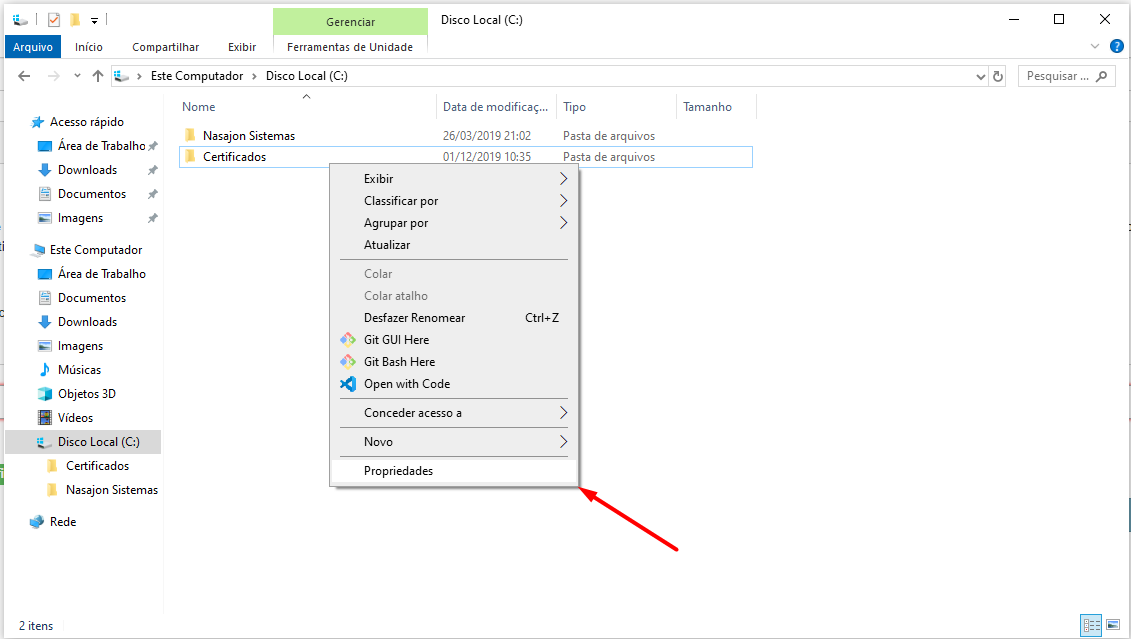Select Propriedades in the context menu
The image size is (1131, 639).
click(398, 471)
